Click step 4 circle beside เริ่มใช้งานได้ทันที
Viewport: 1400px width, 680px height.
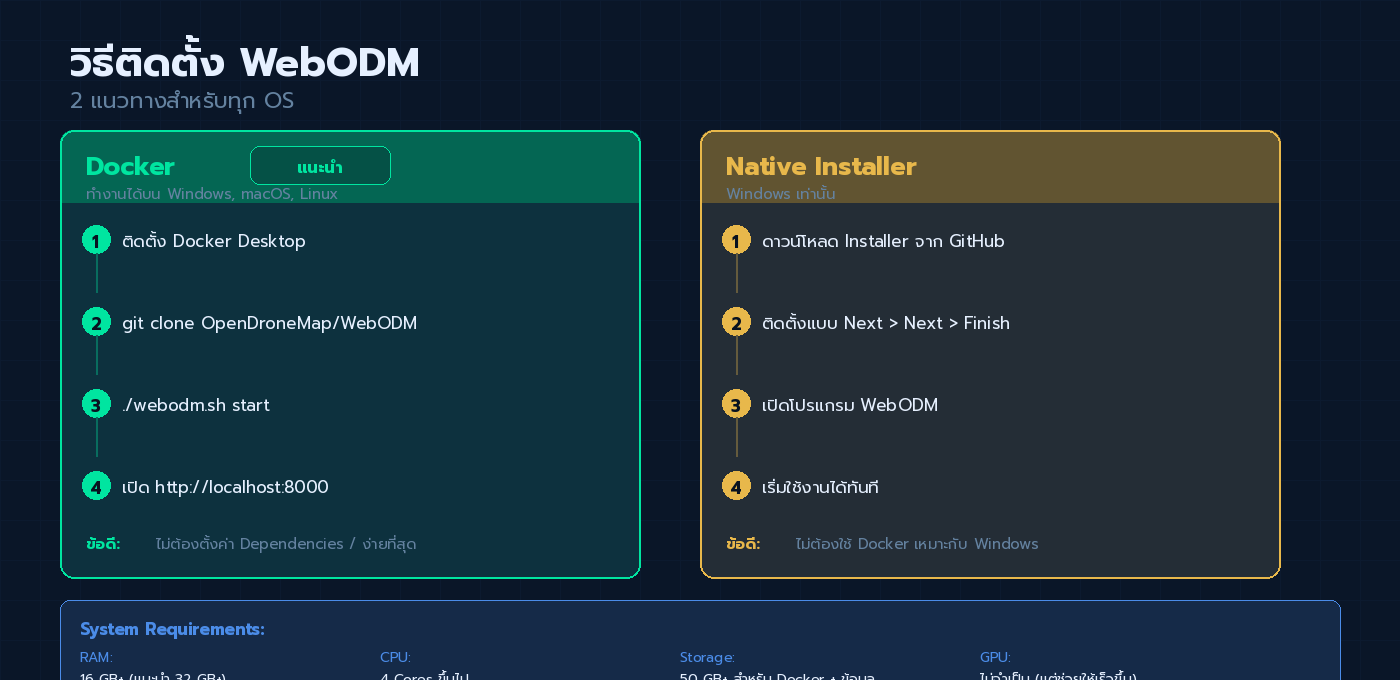[736, 486]
